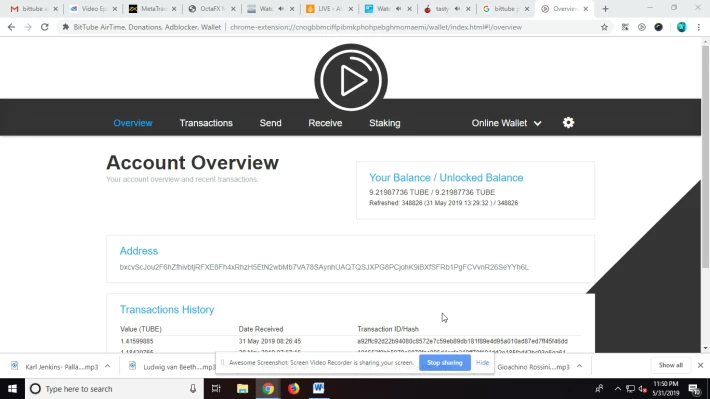This screenshot has height=399, width=710.
Task: Click the 31 May 2019 08:26:45 date
Action: click(x=270, y=341)
